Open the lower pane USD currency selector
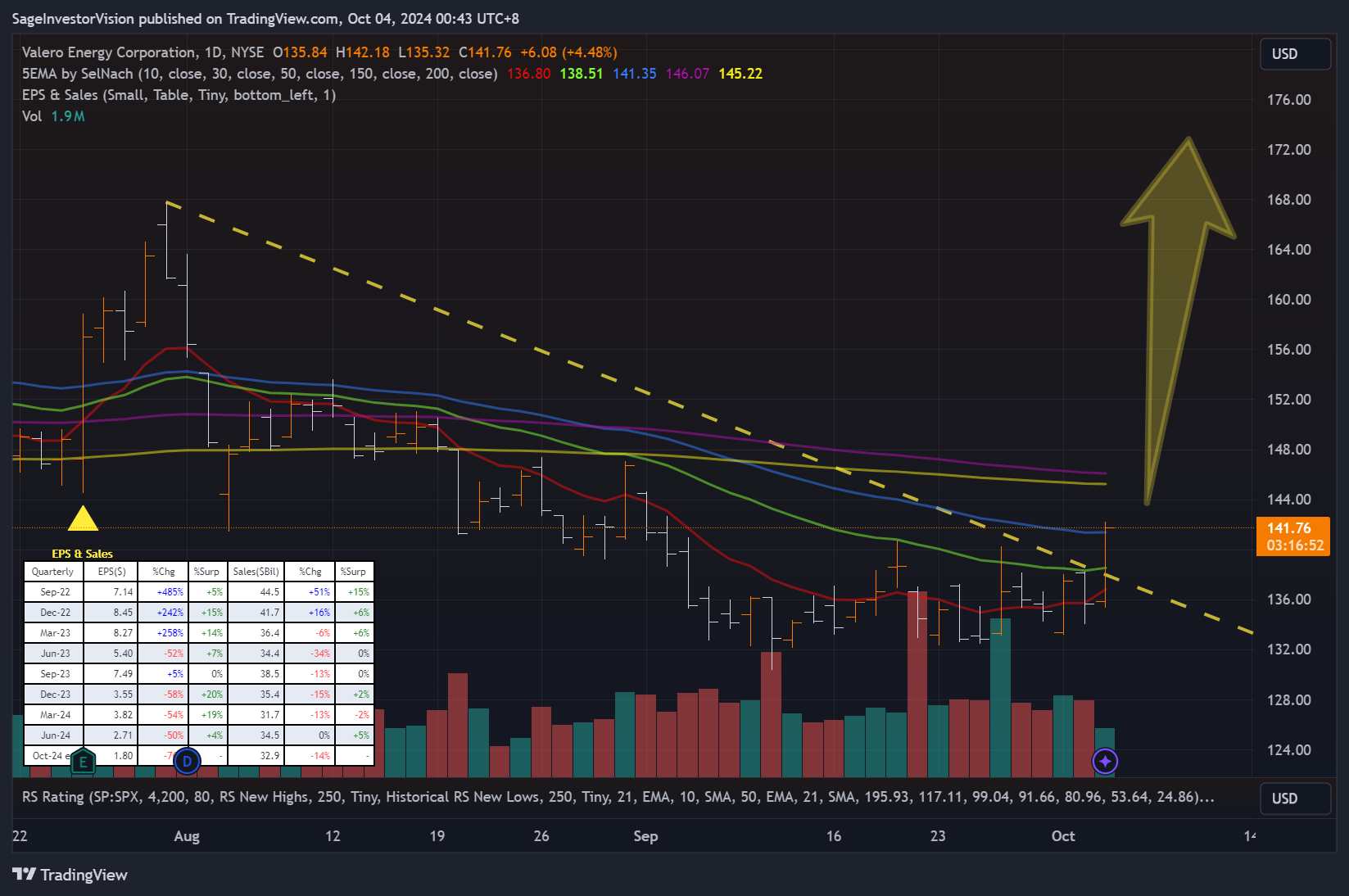 [1295, 799]
